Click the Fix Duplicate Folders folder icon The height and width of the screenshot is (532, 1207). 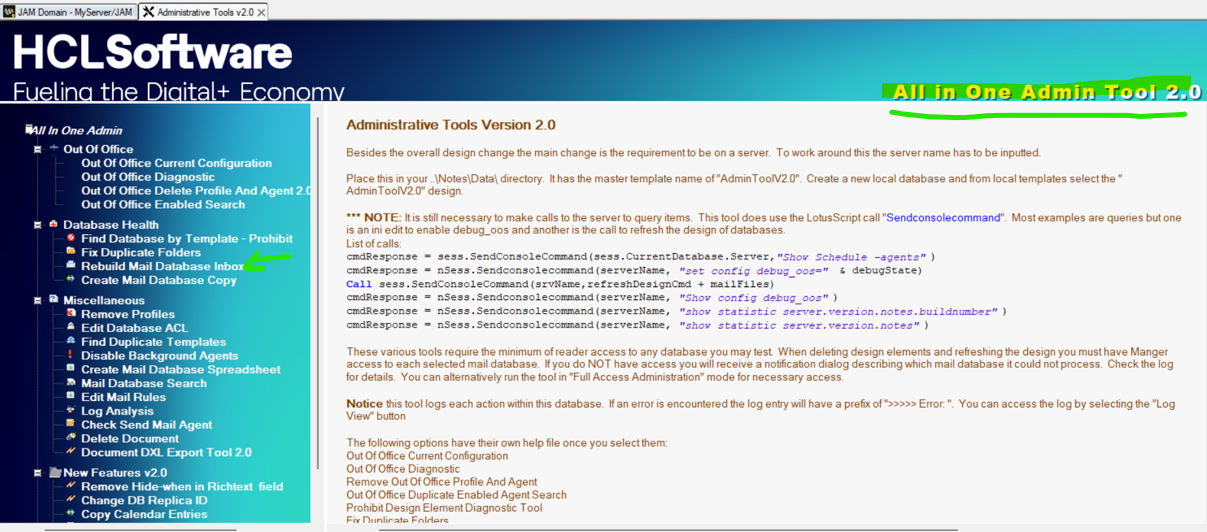click(71, 253)
